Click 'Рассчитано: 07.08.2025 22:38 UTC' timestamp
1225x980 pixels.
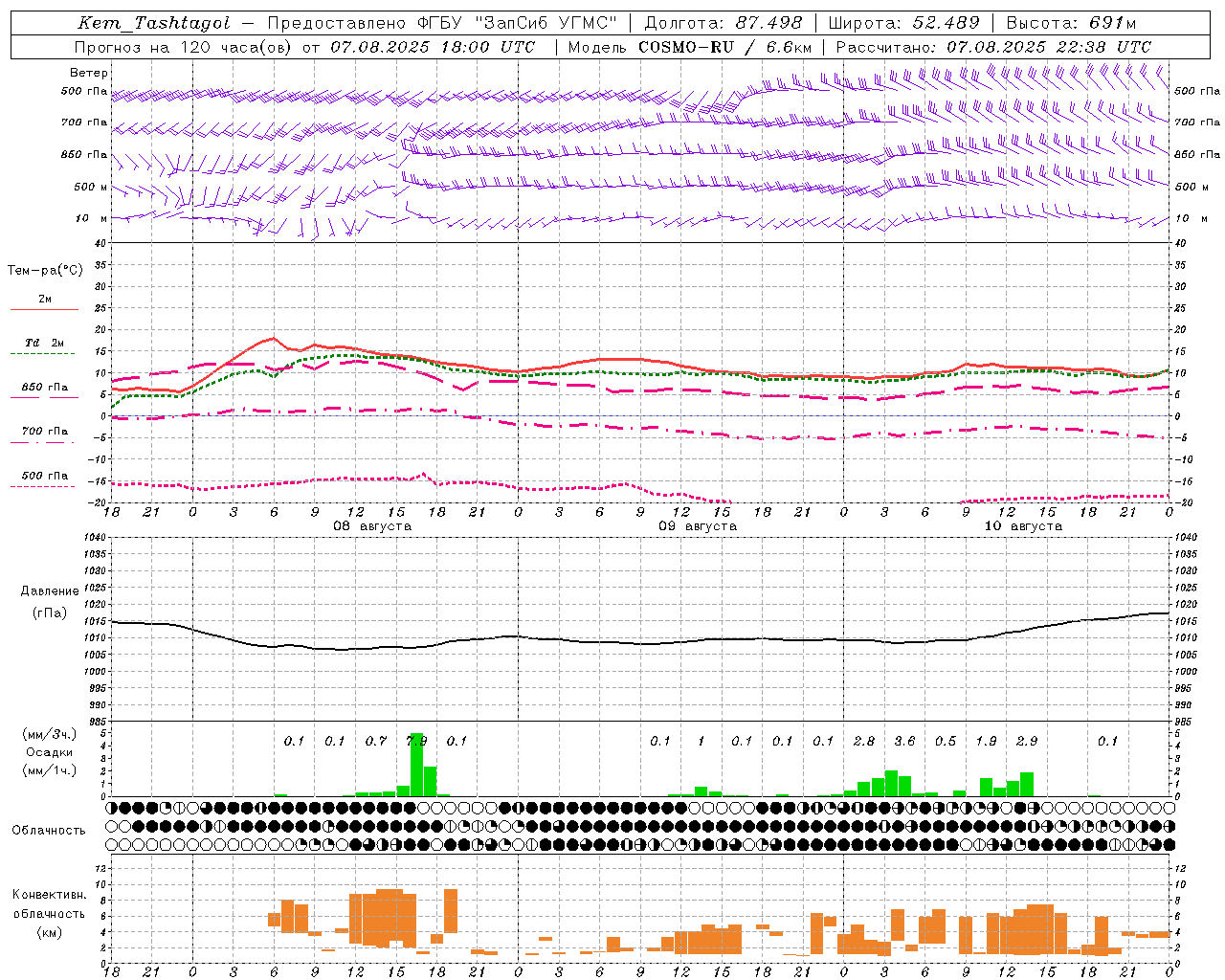coord(993,47)
